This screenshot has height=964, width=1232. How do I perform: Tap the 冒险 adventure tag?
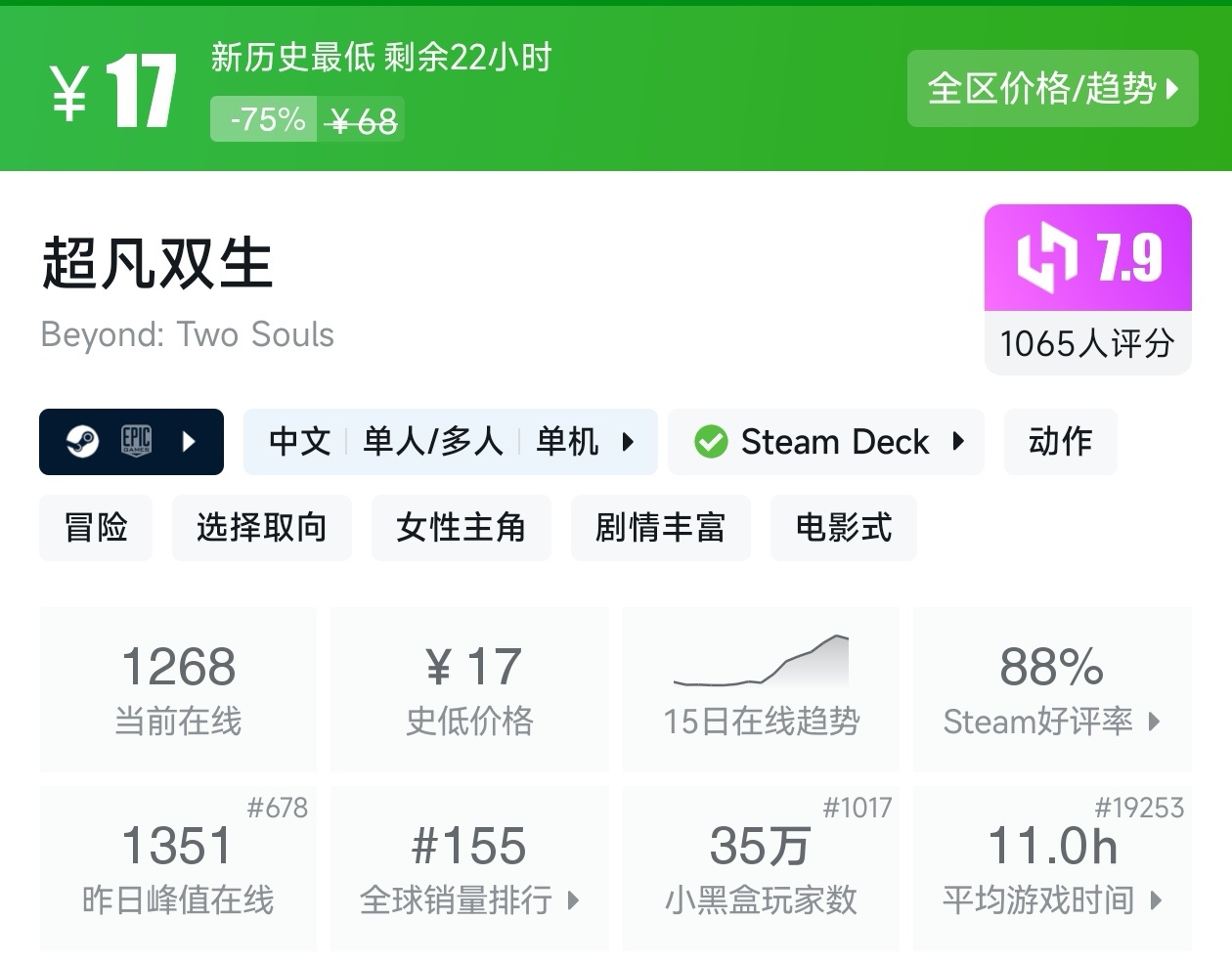pos(95,528)
